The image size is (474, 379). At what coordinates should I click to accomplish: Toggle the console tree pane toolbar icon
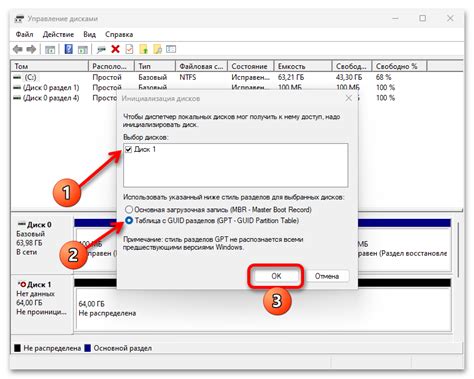pos(50,50)
